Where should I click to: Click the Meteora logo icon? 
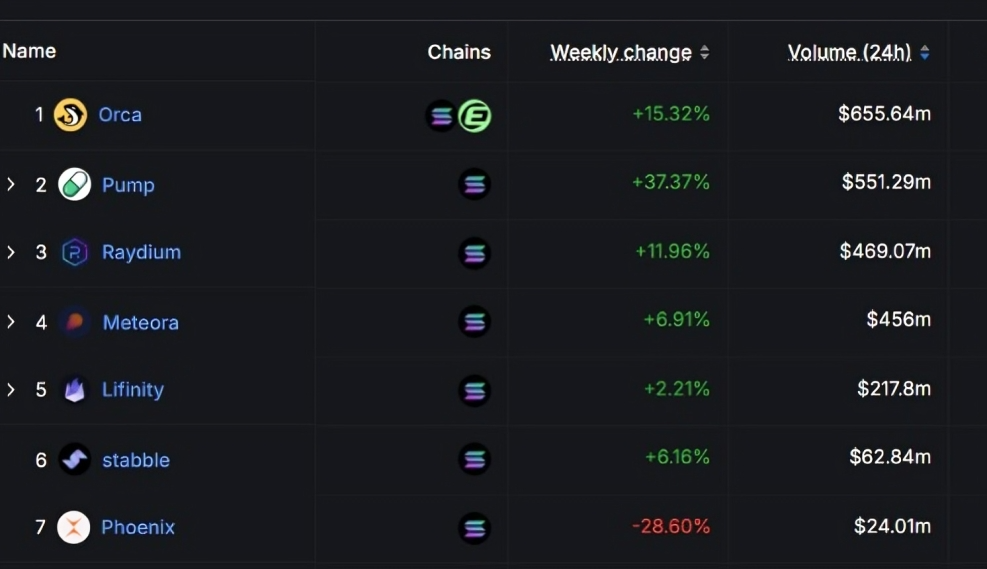pyautogui.click(x=75, y=322)
